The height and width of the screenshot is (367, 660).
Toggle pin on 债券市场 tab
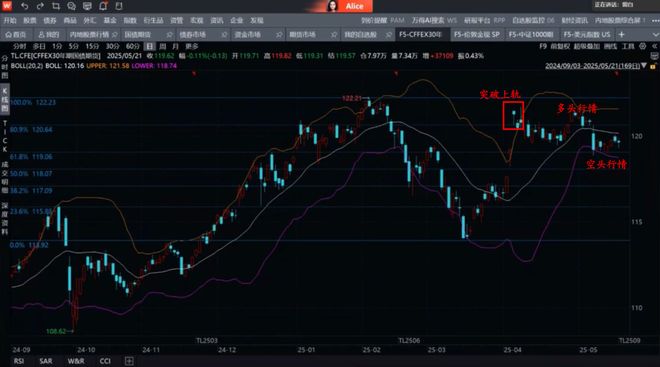click(224, 35)
